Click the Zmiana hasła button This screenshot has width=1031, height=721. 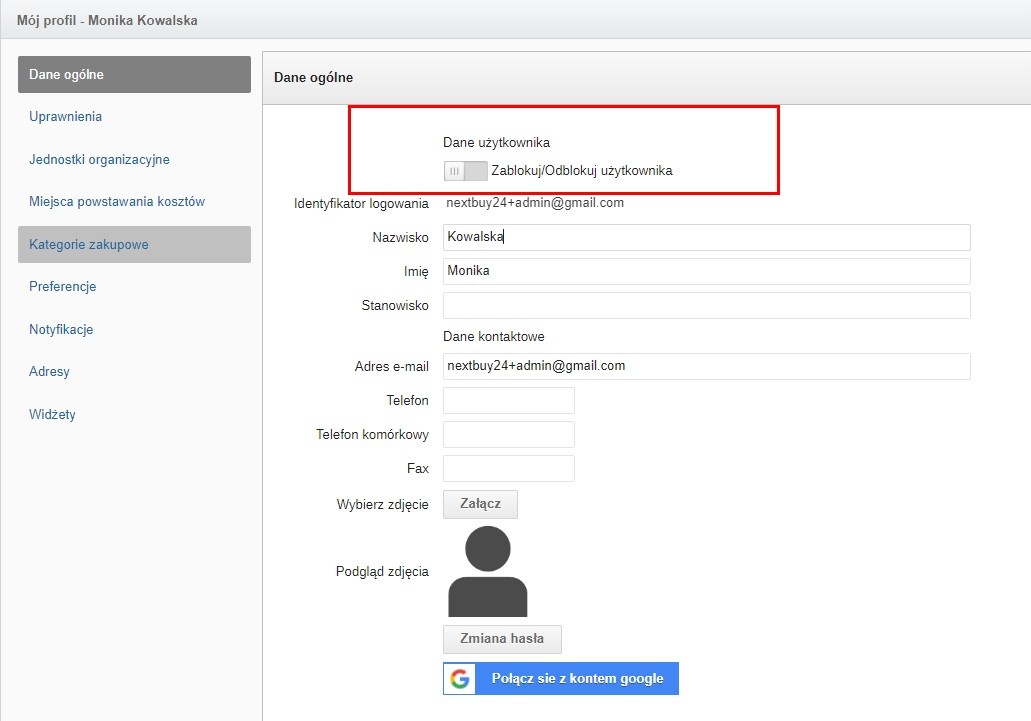point(502,639)
